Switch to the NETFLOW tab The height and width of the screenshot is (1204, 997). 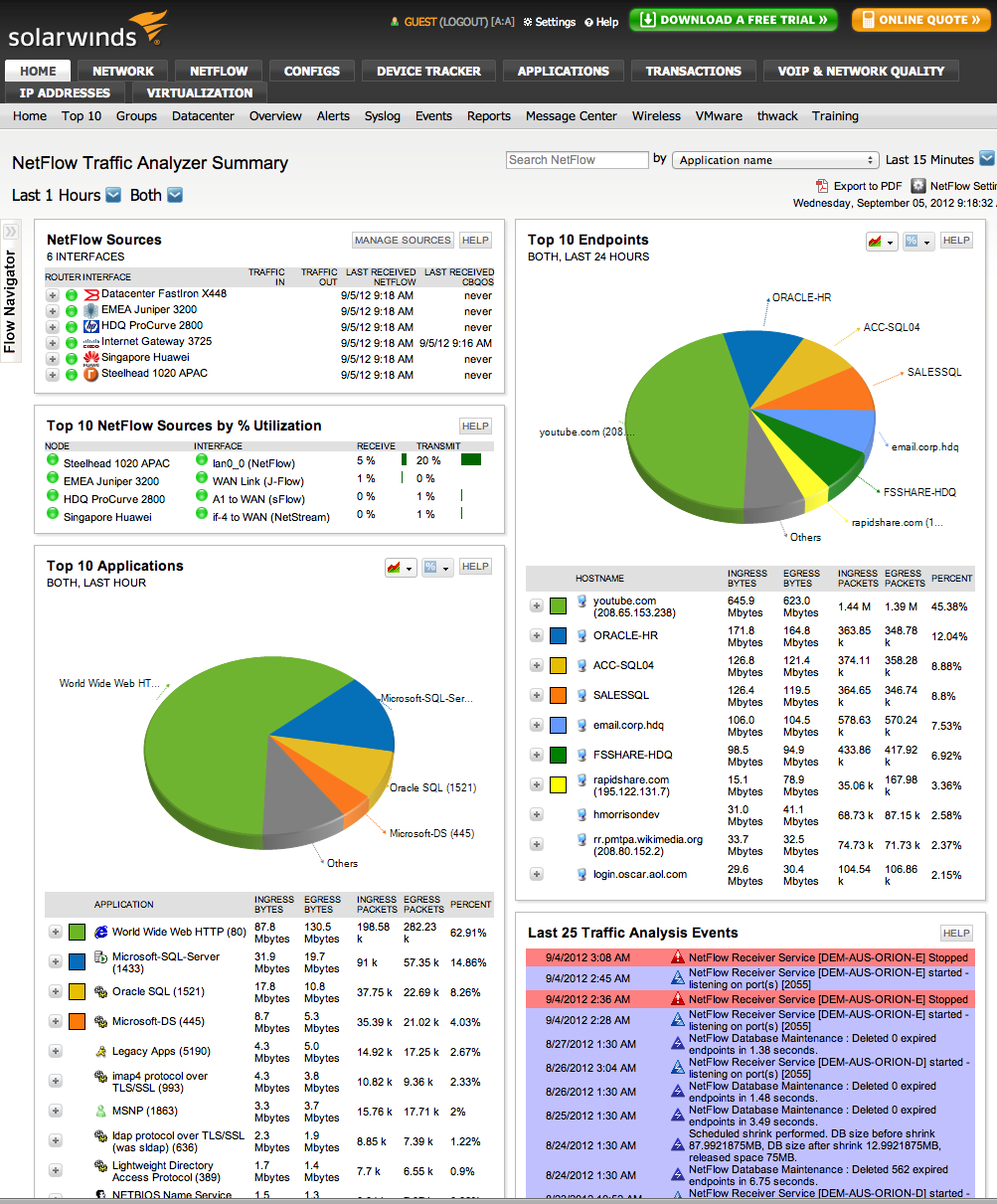(219, 72)
